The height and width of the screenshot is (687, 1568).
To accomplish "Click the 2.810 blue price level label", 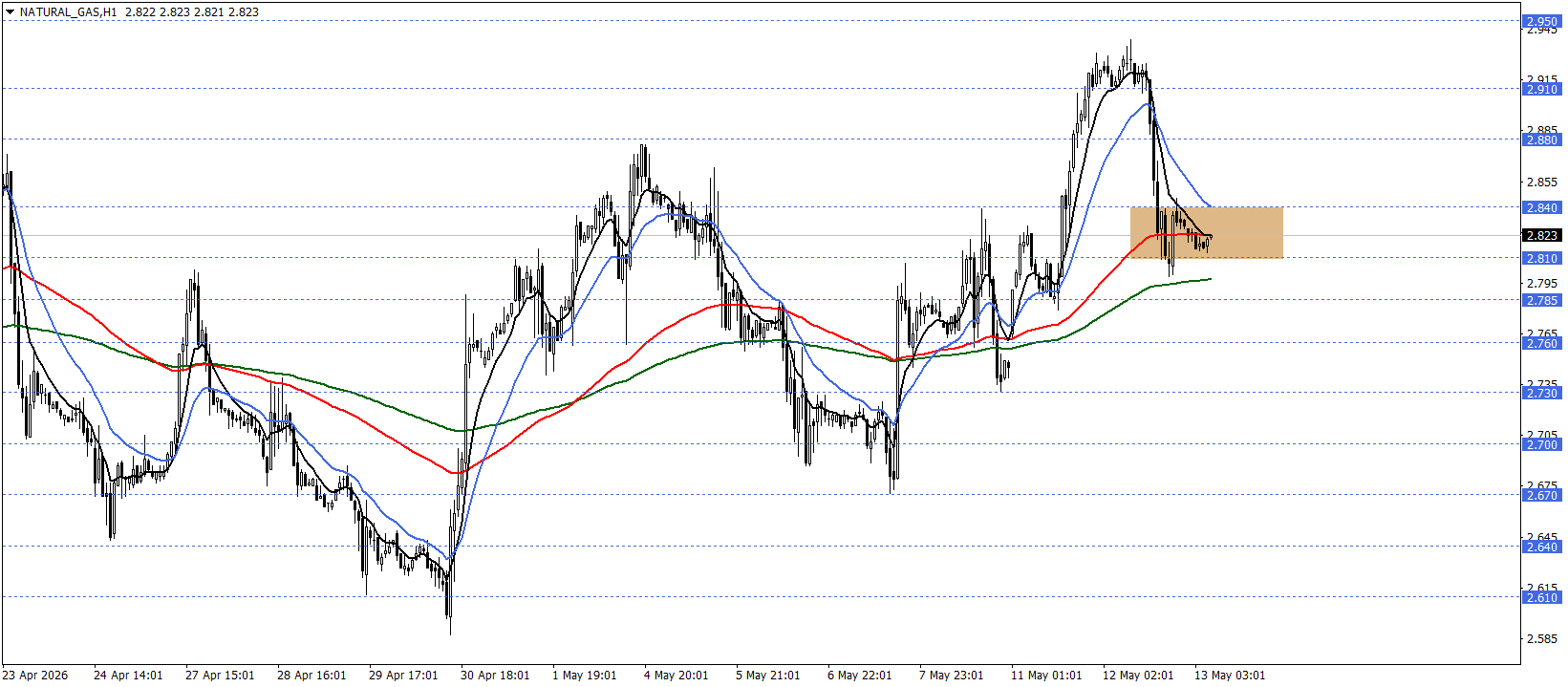I will click(x=1541, y=258).
